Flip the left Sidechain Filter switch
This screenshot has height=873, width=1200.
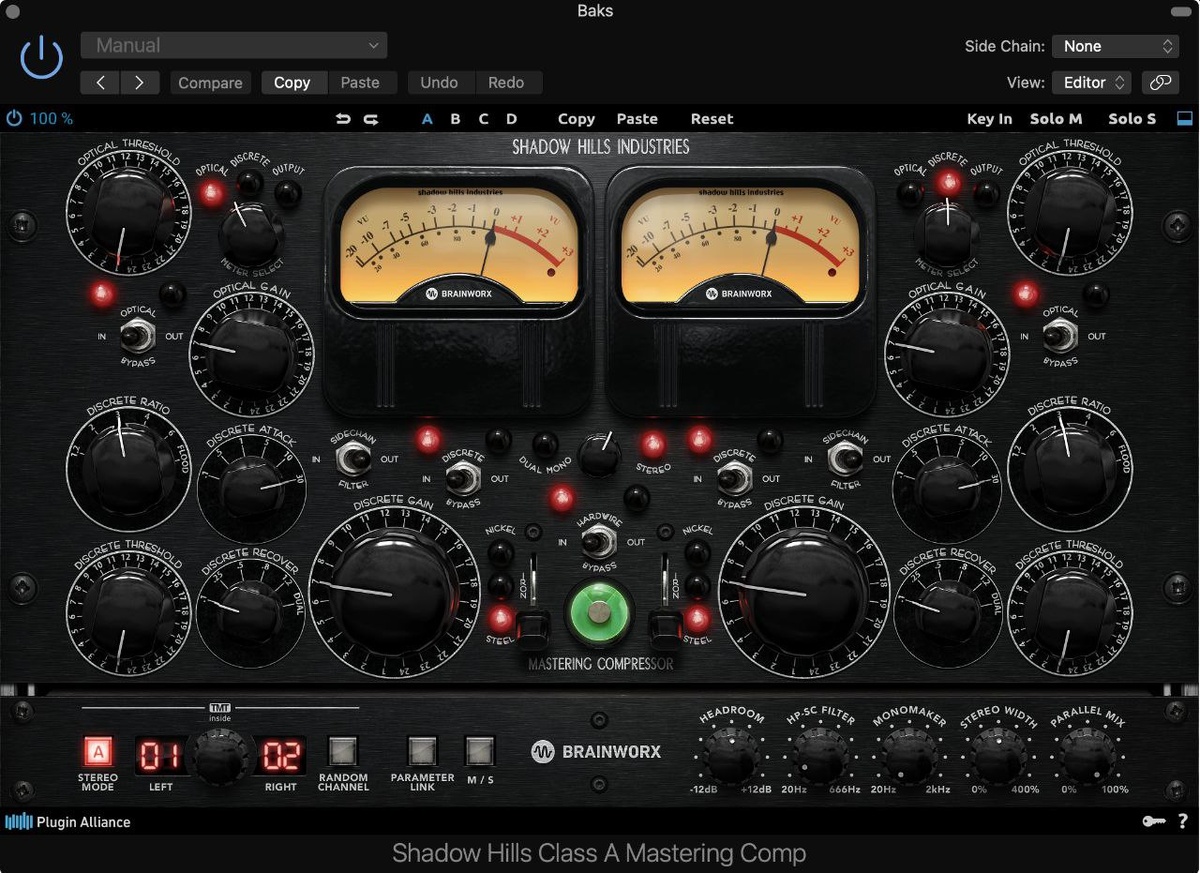tap(352, 459)
